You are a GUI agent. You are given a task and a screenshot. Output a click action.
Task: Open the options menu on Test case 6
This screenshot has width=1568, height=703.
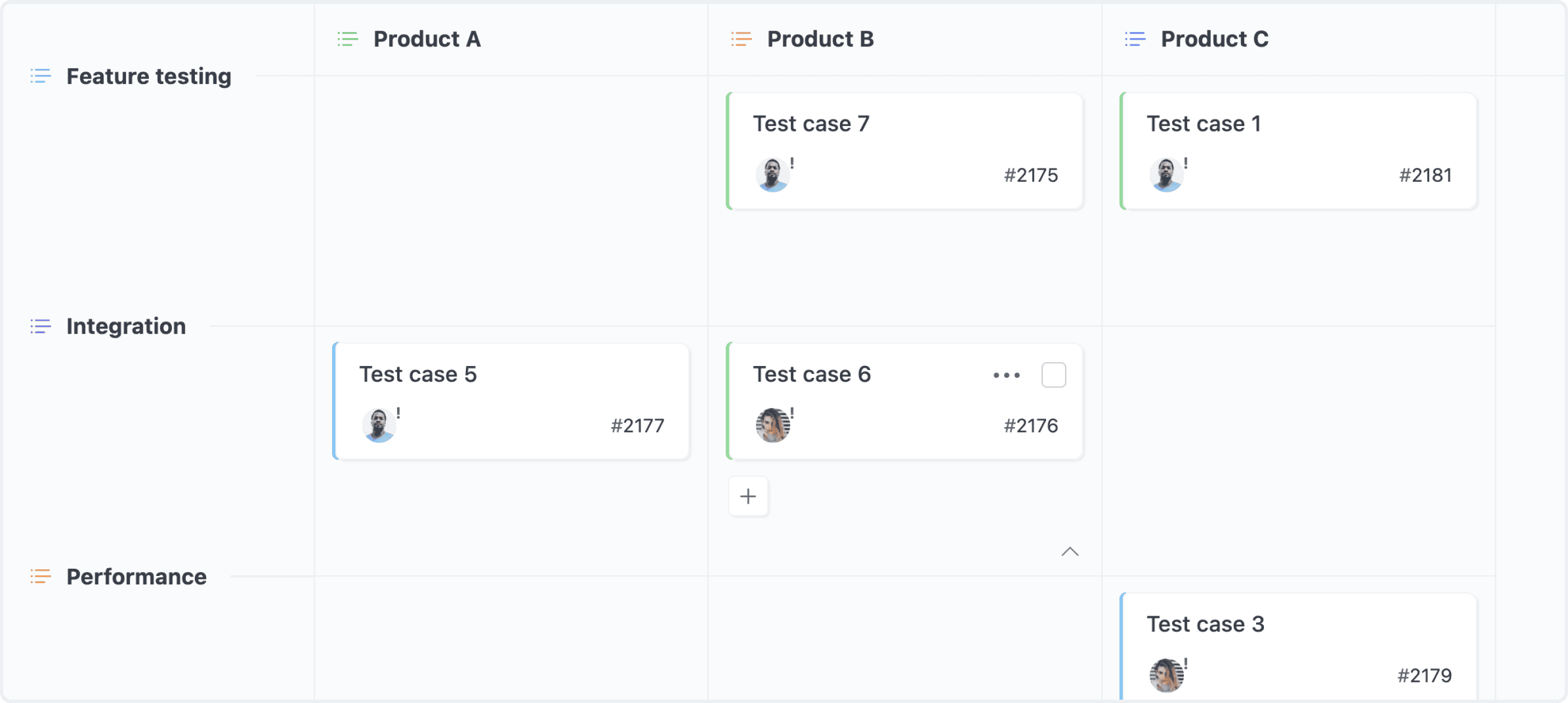pyautogui.click(x=1006, y=374)
